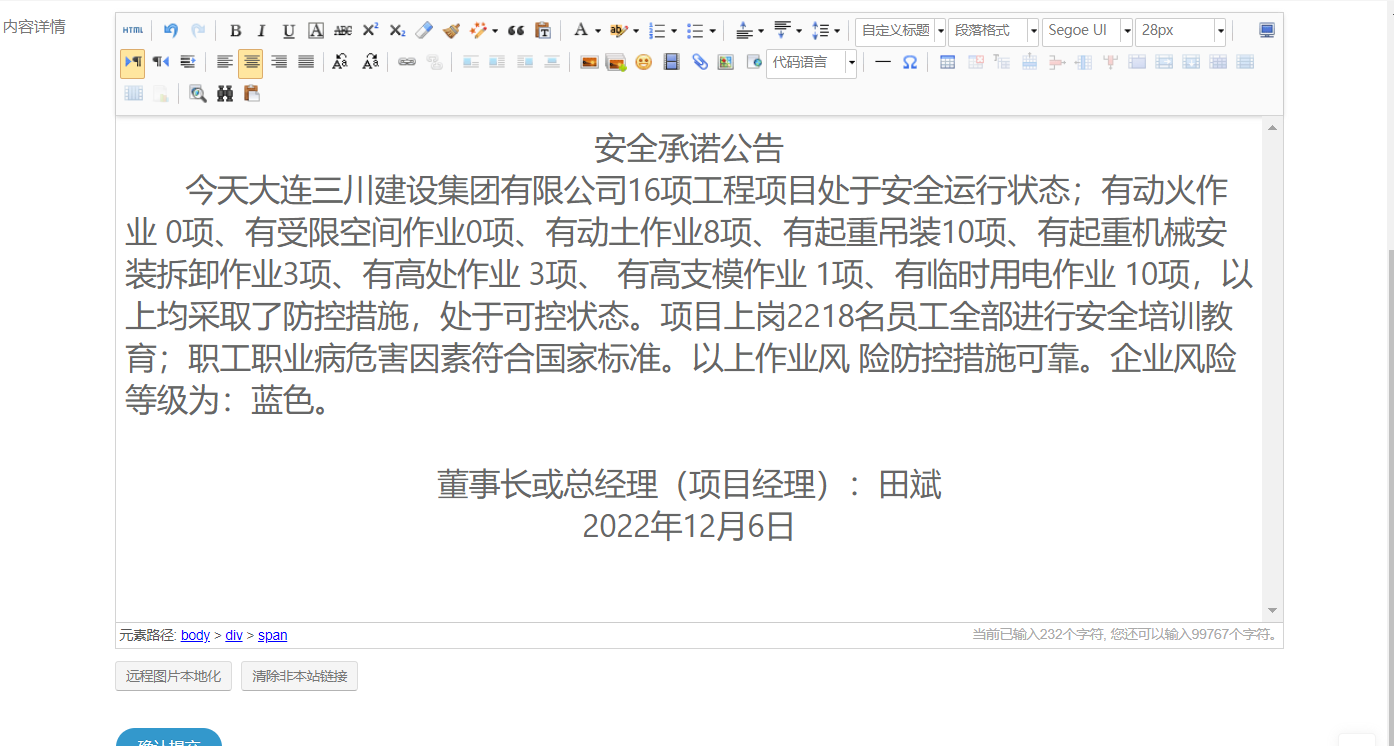Open multiple image upload dialog
The image size is (1394, 746).
616,62
